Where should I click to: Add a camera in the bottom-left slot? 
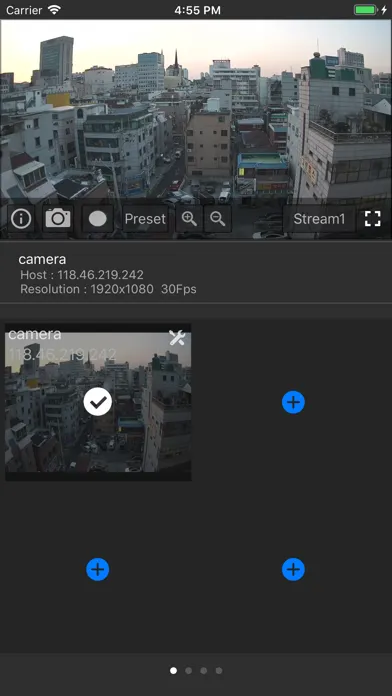(98, 569)
